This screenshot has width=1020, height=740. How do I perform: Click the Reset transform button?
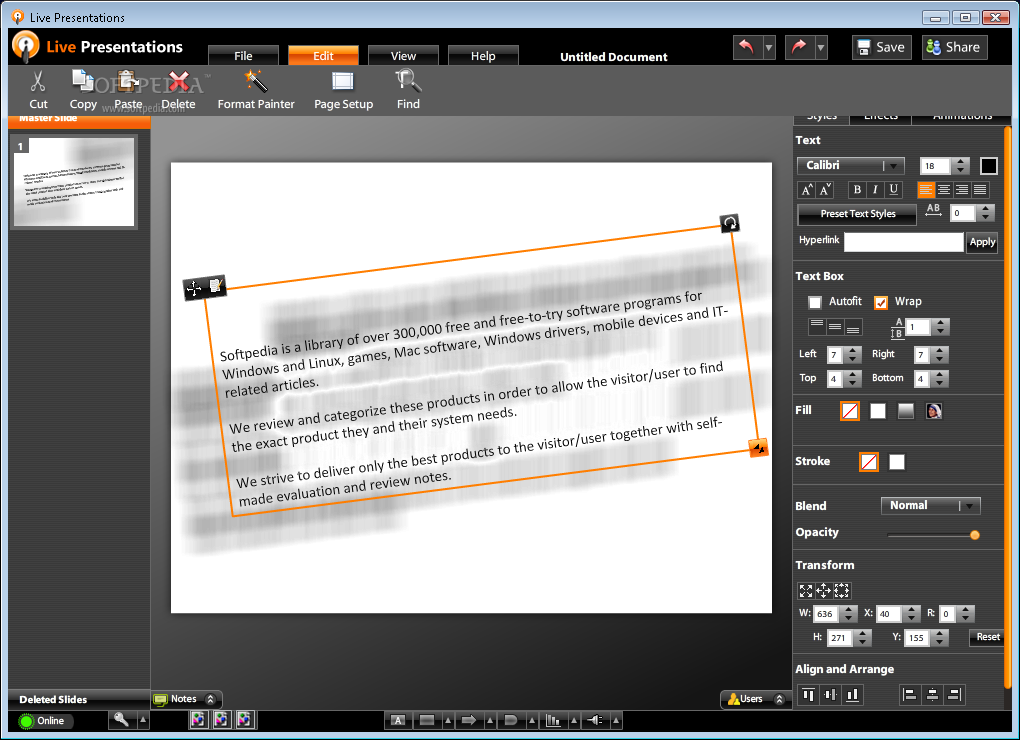click(x=987, y=637)
